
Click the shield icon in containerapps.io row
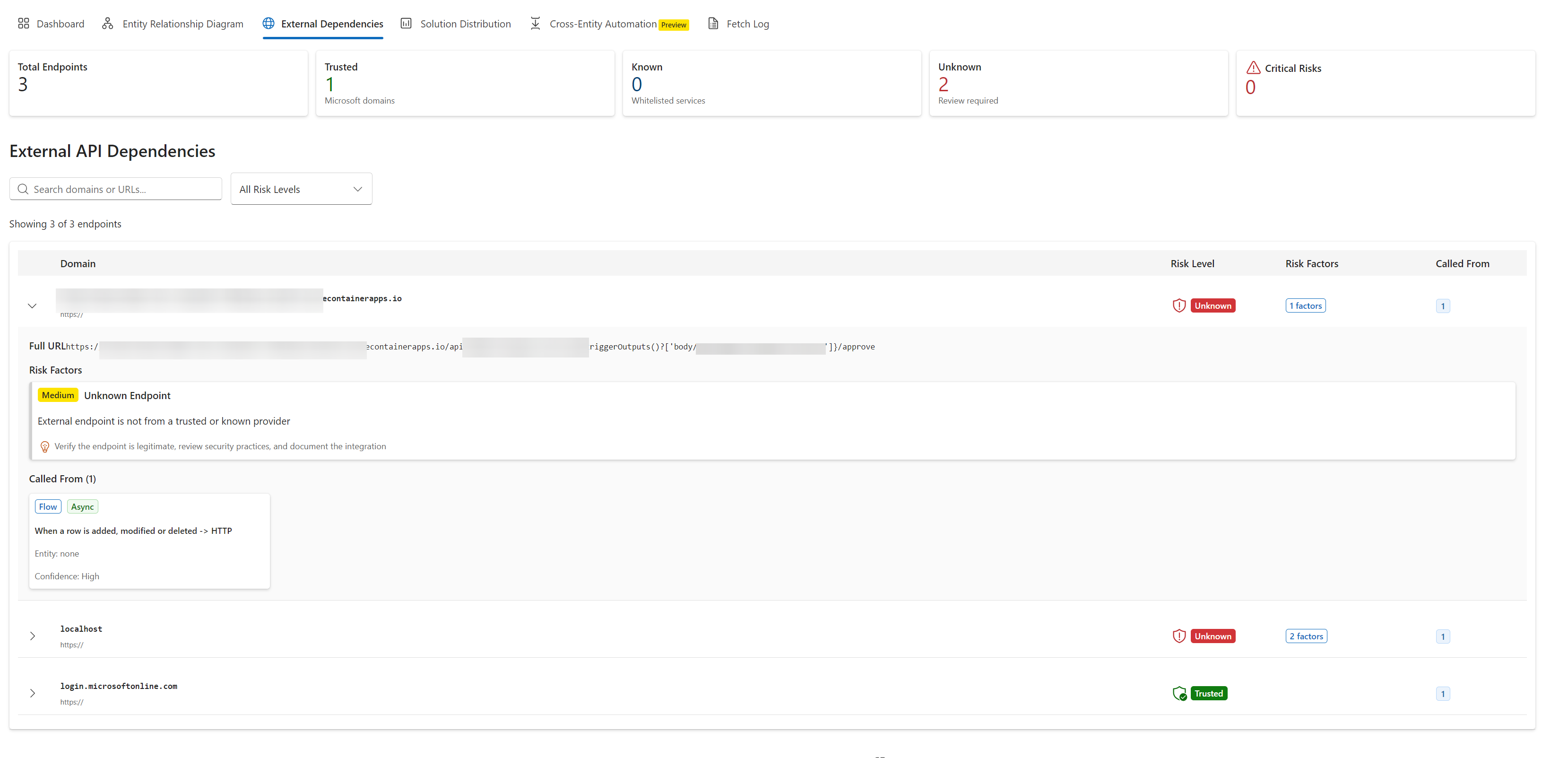tap(1179, 305)
